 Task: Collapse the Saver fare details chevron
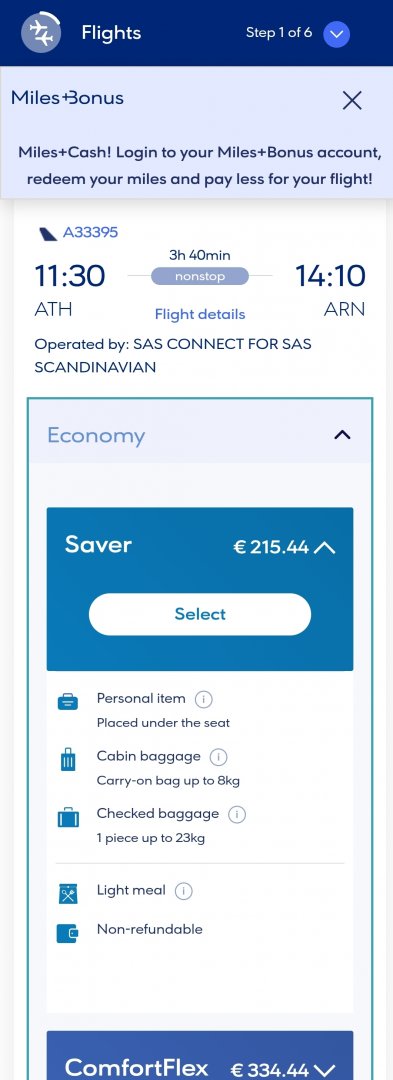(325, 548)
